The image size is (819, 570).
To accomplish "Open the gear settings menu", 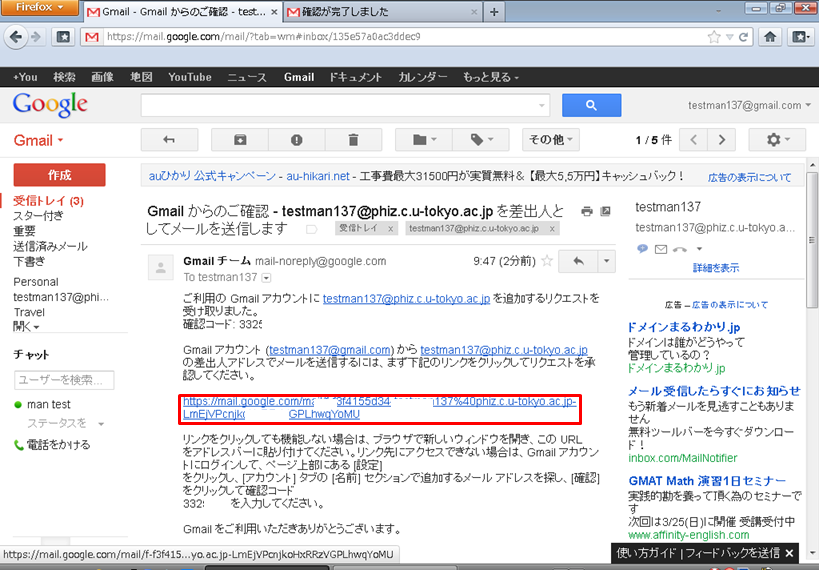I will click(777, 139).
